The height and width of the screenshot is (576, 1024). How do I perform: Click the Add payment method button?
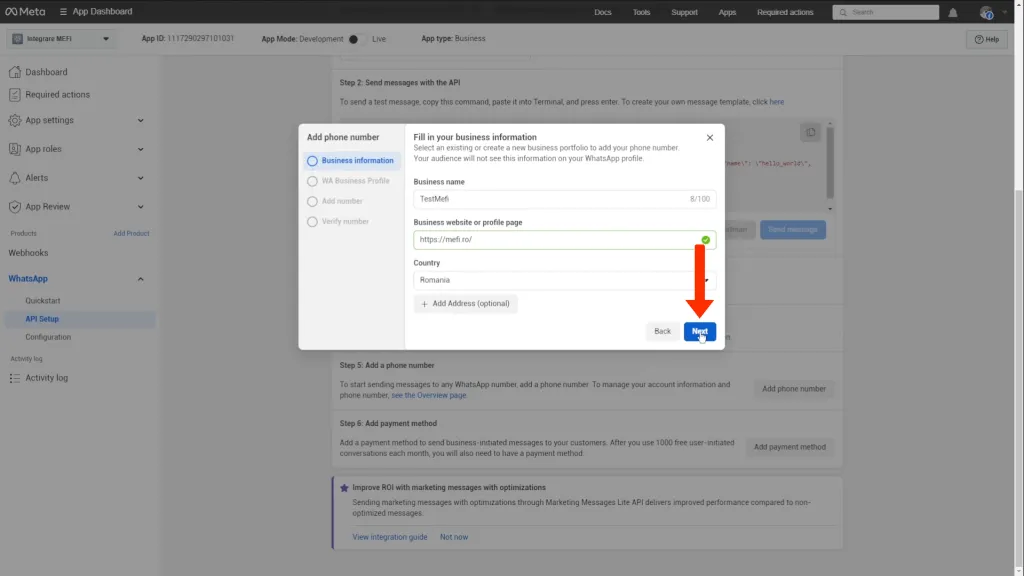pos(790,447)
